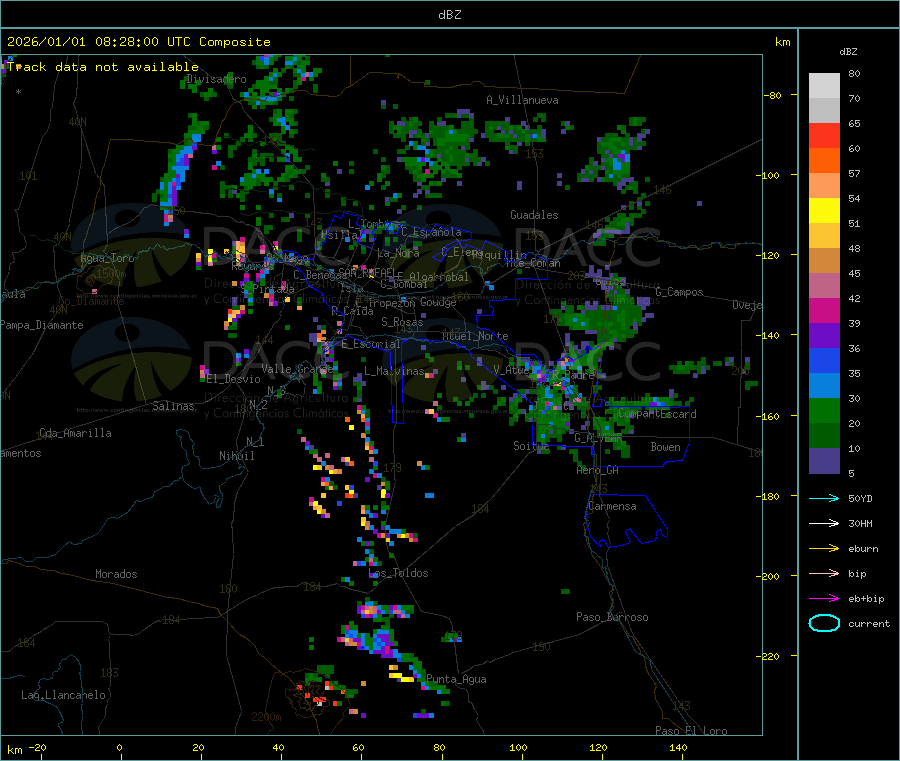Click the 'Valle_Grande' map label
The height and width of the screenshot is (761, 900).
[x=297, y=369]
